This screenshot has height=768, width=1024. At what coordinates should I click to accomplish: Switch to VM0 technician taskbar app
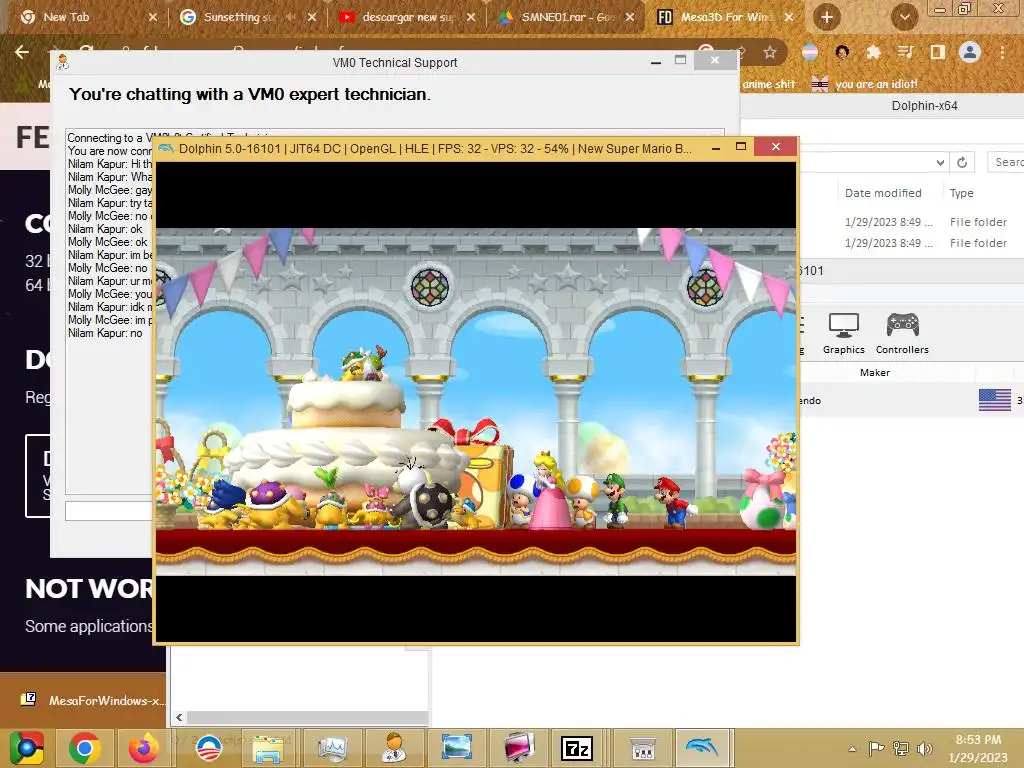[x=394, y=748]
